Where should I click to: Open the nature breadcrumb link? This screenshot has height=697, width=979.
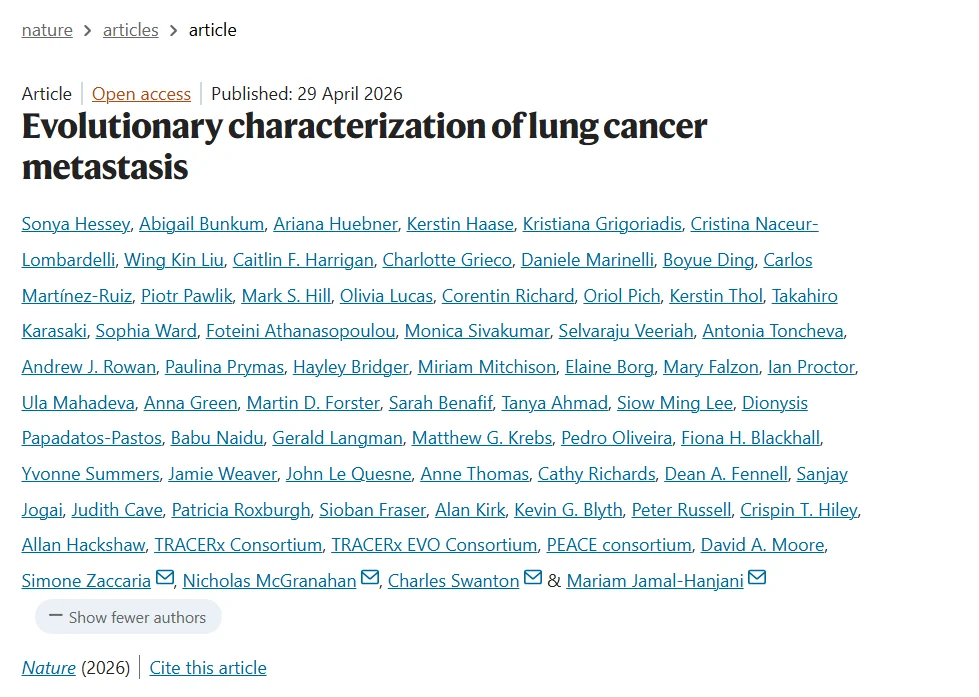point(47,30)
